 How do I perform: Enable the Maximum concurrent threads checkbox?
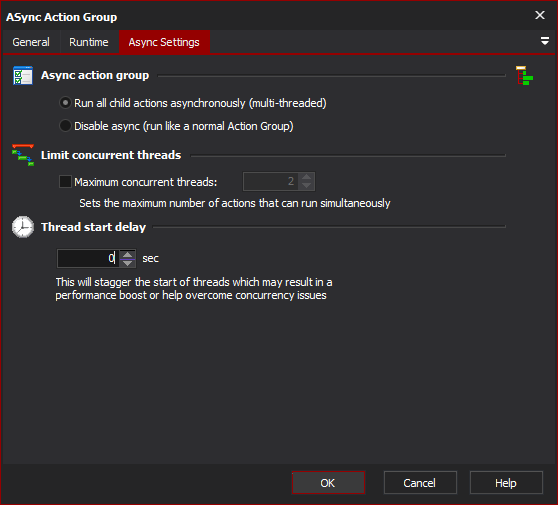click(65, 182)
